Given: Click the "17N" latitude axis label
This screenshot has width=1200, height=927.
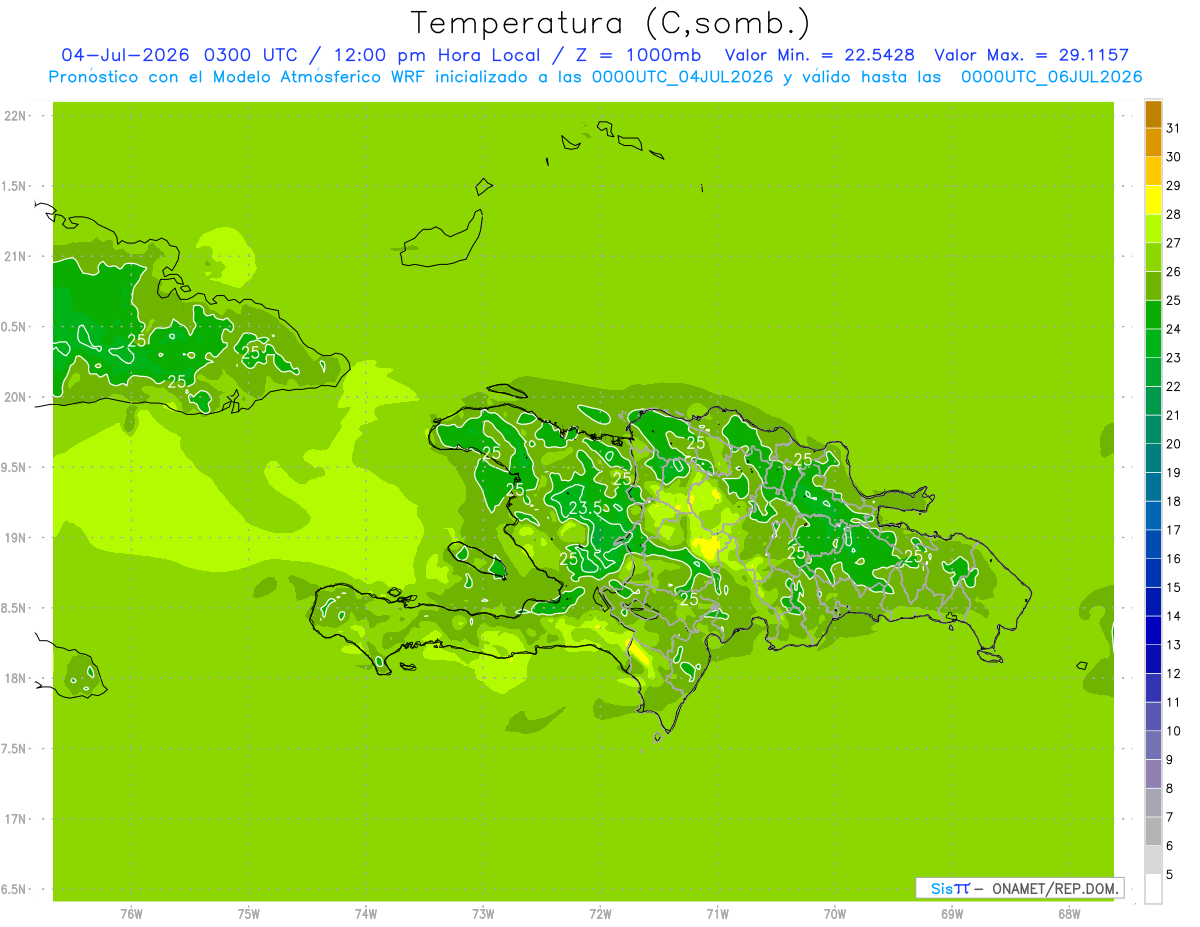Looking at the screenshot, I should [15, 819].
